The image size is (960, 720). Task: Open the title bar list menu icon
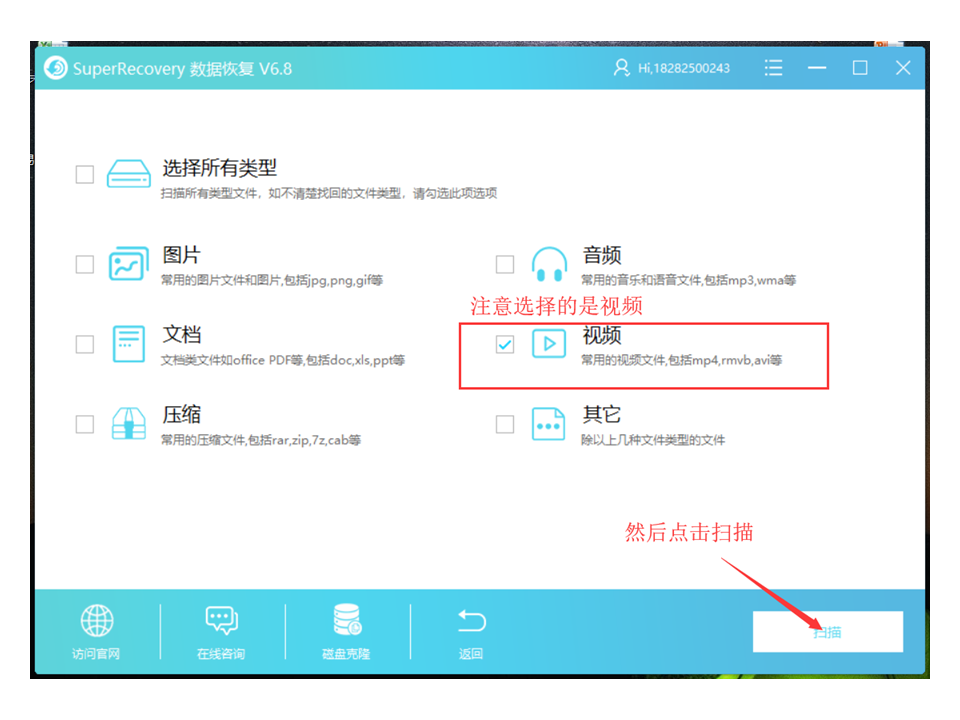point(773,68)
